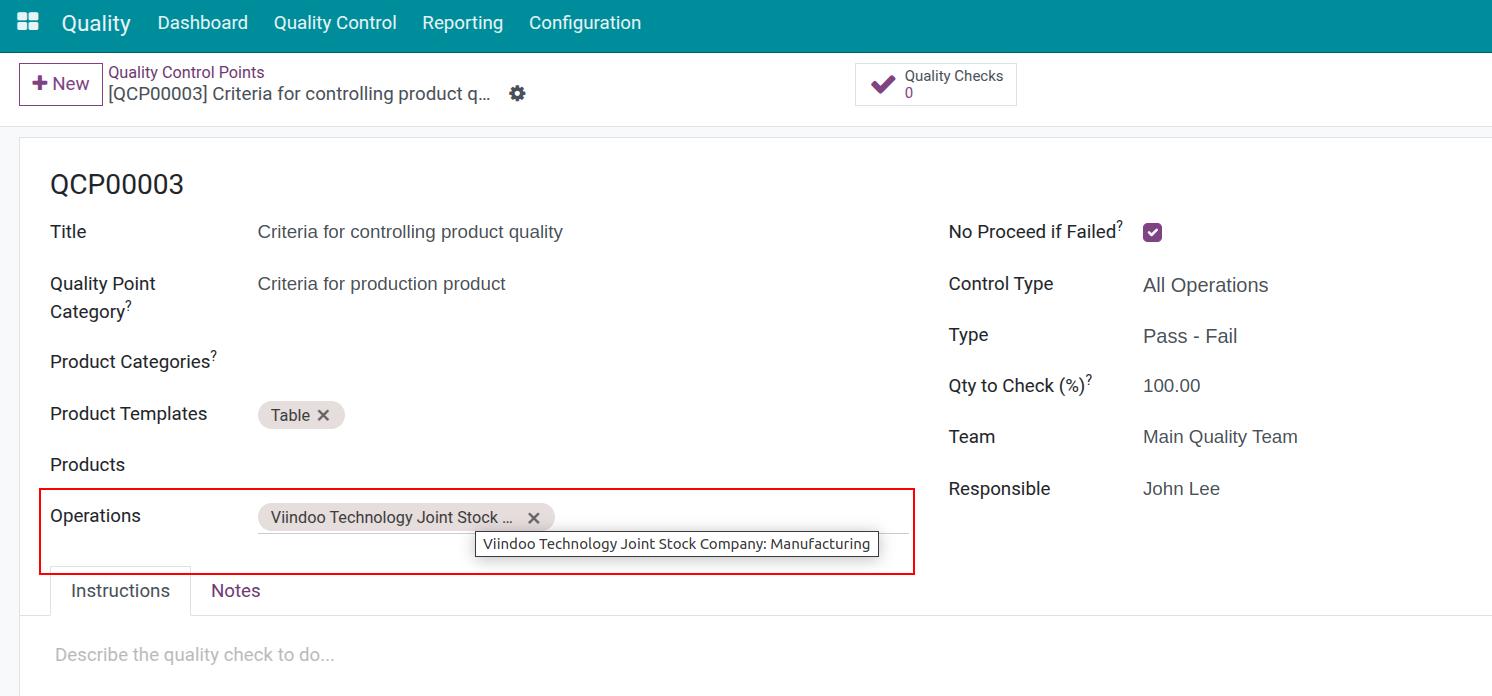Switch to the Notes tab
Image resolution: width=1492 pixels, height=696 pixels.
pyautogui.click(x=236, y=591)
